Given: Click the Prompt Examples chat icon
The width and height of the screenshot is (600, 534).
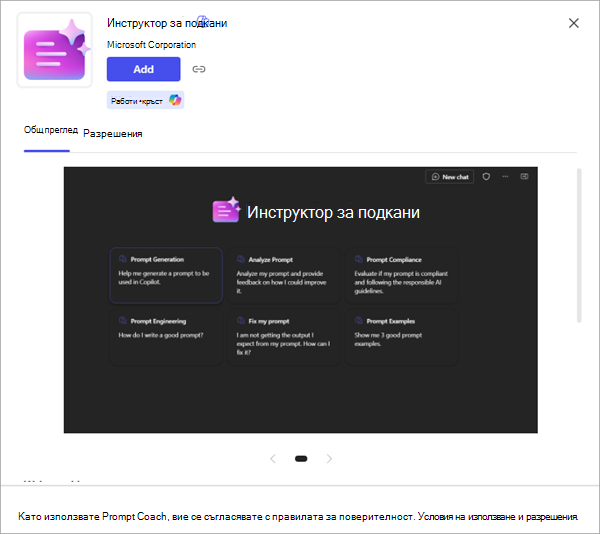Looking at the screenshot, I should coord(359,321).
